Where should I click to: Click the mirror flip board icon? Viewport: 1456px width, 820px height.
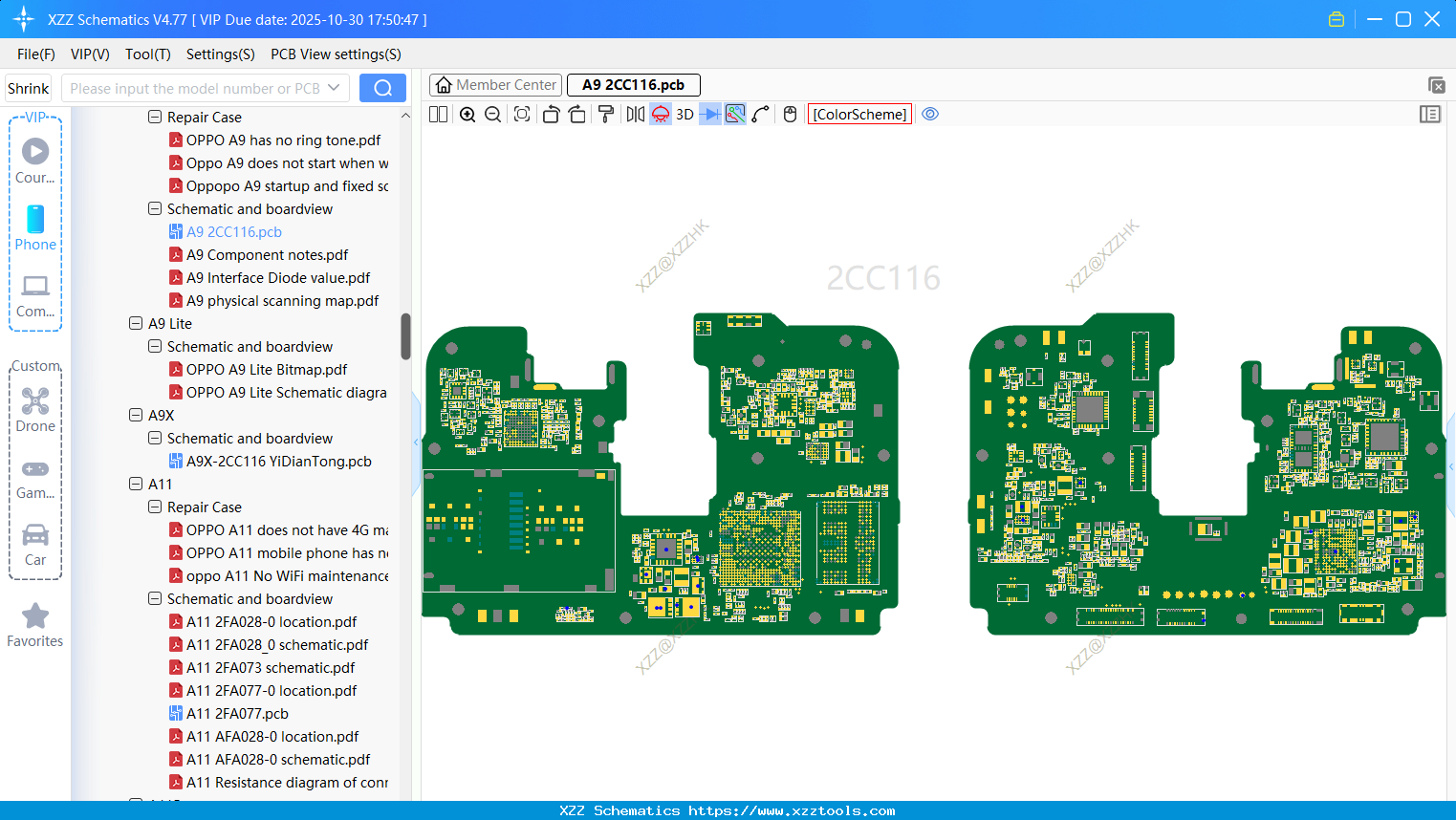[x=635, y=115]
